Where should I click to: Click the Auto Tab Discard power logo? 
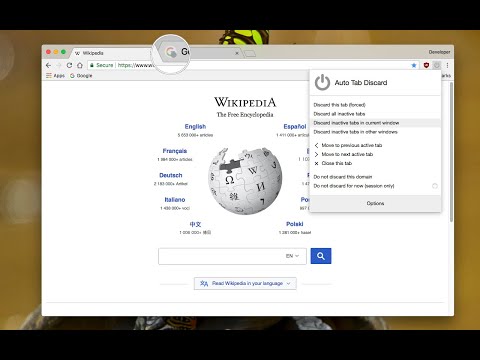coord(322,82)
